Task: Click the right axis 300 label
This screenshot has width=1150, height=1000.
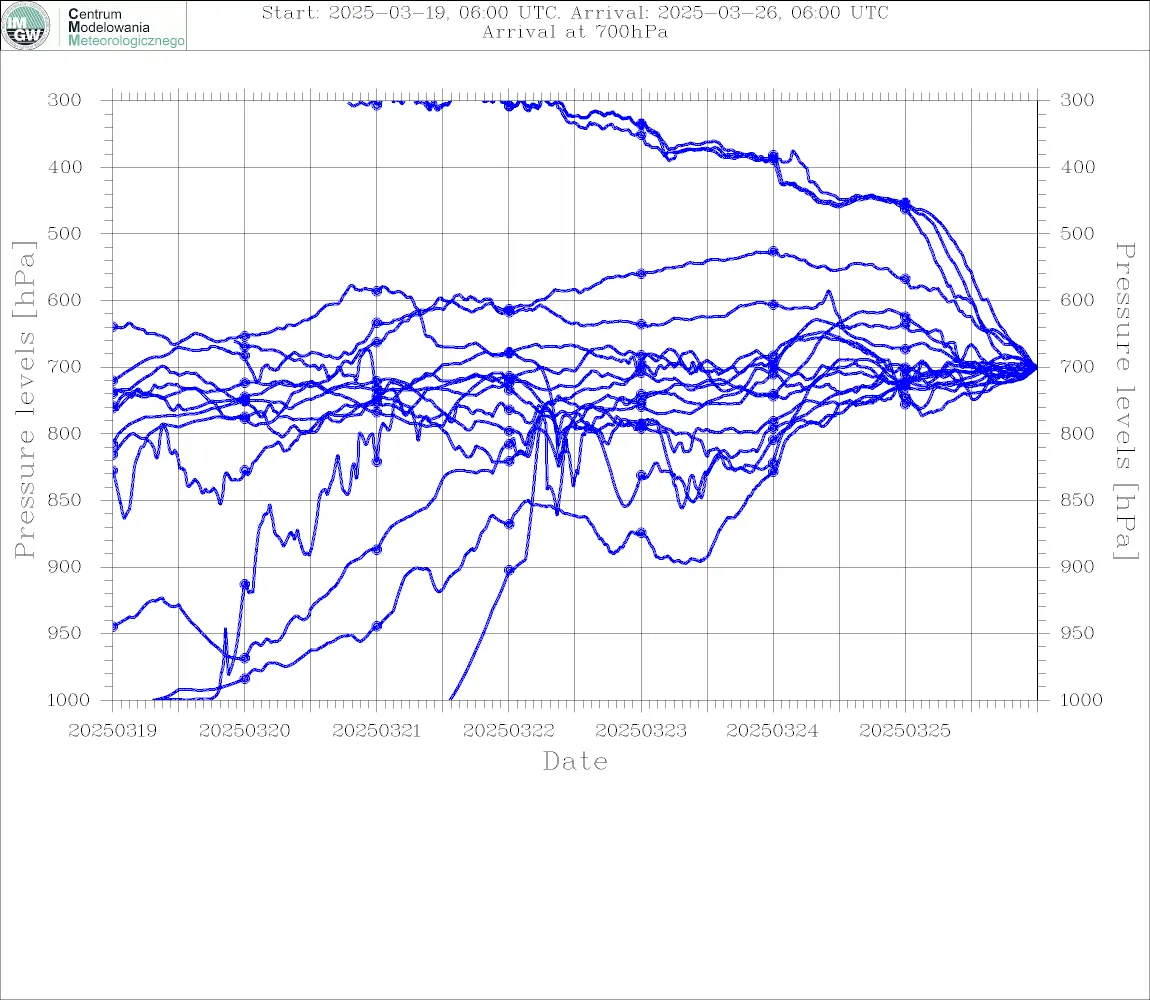Action: (x=1077, y=100)
